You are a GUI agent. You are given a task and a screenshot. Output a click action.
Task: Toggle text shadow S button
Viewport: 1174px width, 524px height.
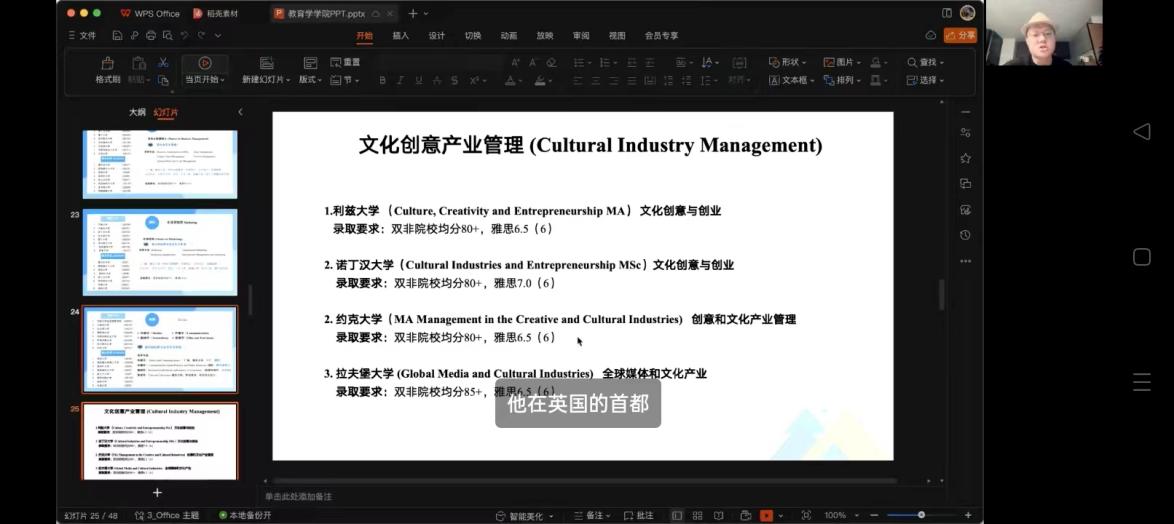coord(456,80)
